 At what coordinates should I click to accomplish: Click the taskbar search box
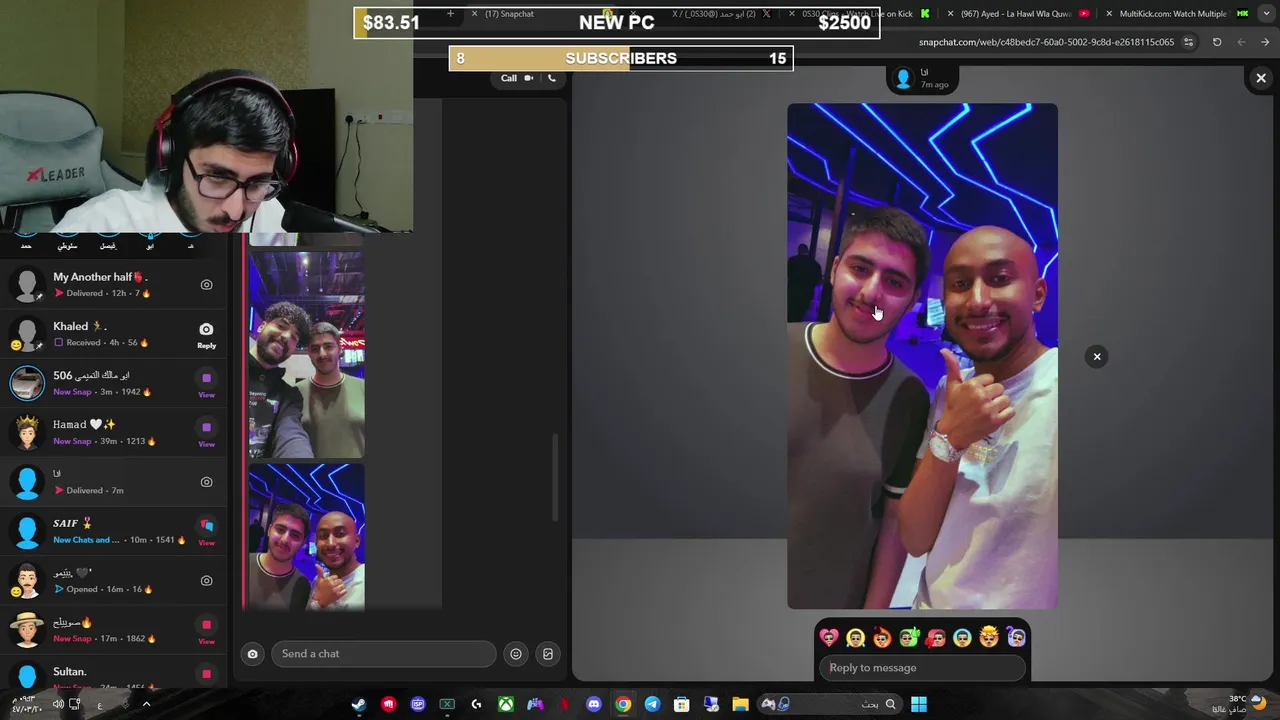829,704
